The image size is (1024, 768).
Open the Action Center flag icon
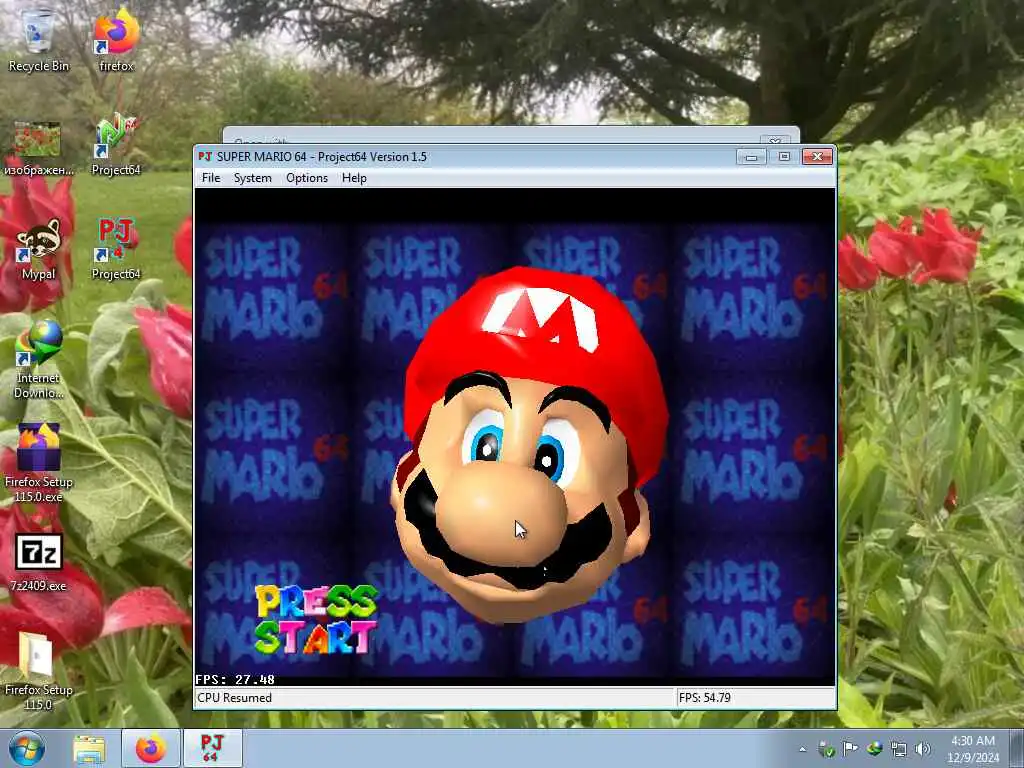tap(850, 749)
